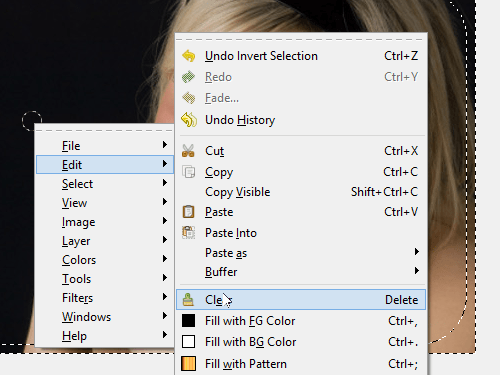Image resolution: width=500 pixels, height=375 pixels.
Task: Expand the Windows submenu arrow
Action: [x=165, y=315]
